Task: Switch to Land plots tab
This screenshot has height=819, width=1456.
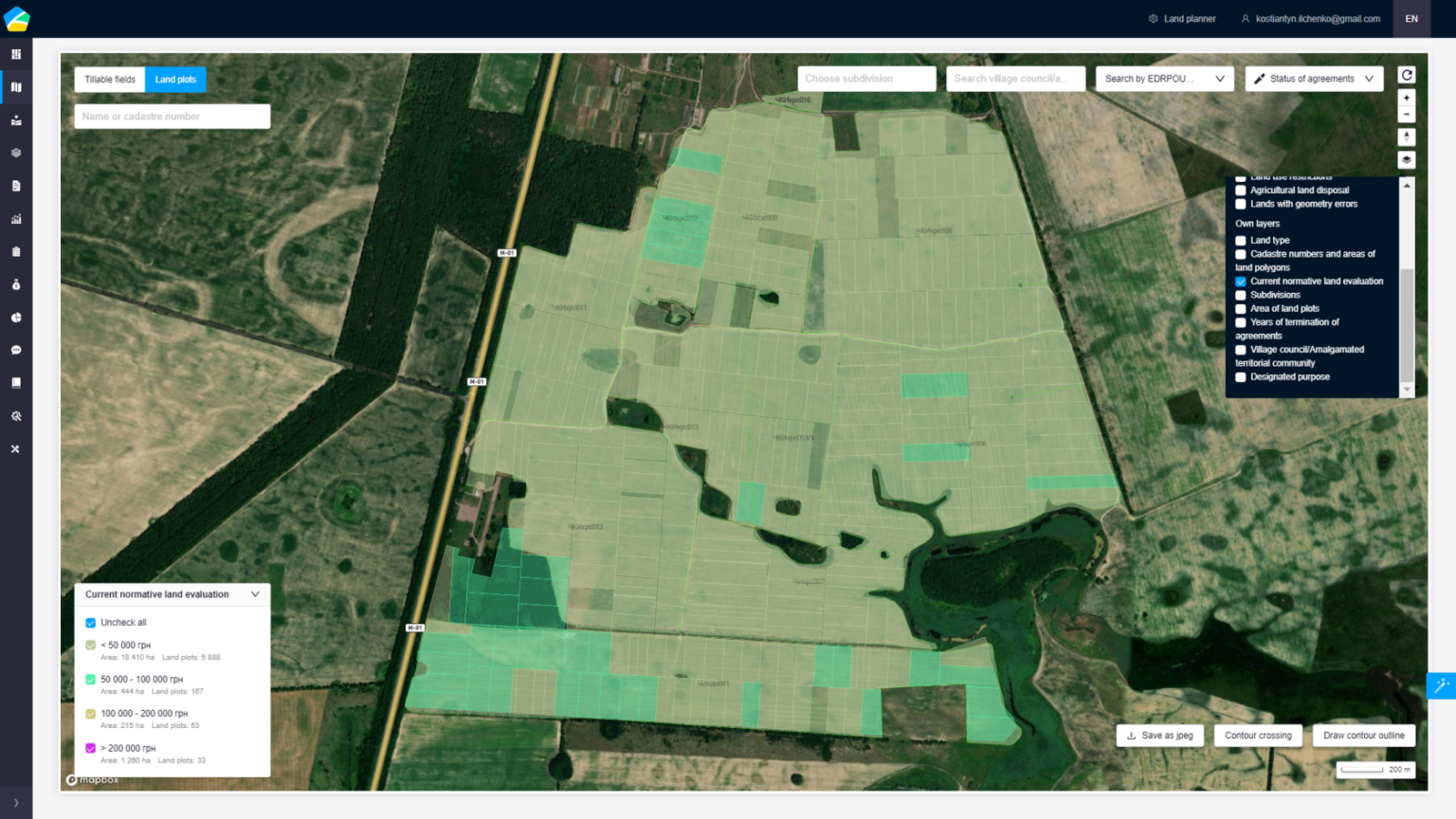Action: 175,80
